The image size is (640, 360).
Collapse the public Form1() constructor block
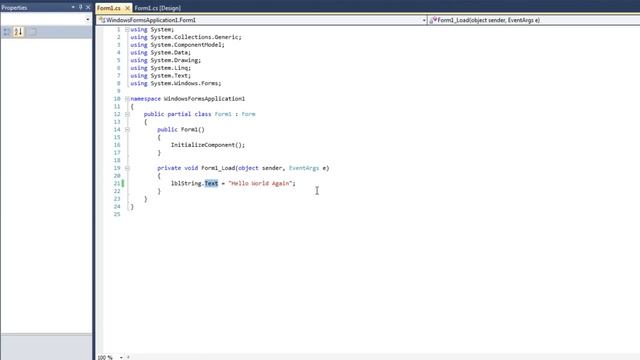127,129
